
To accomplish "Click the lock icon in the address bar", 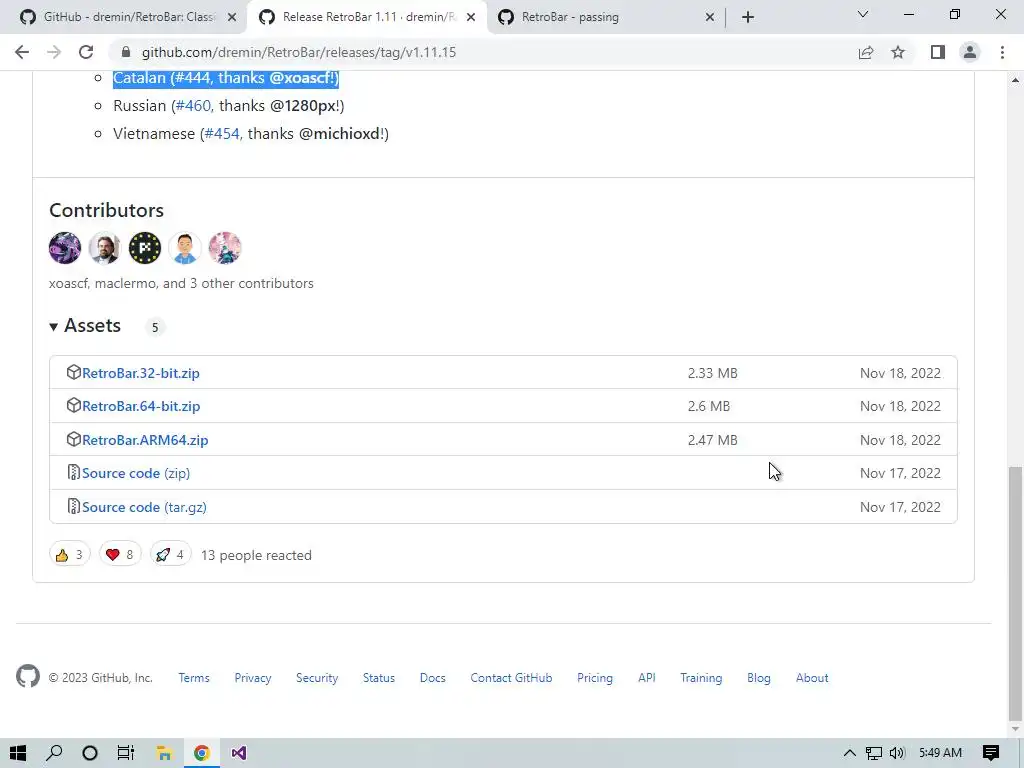I will click(x=126, y=52).
